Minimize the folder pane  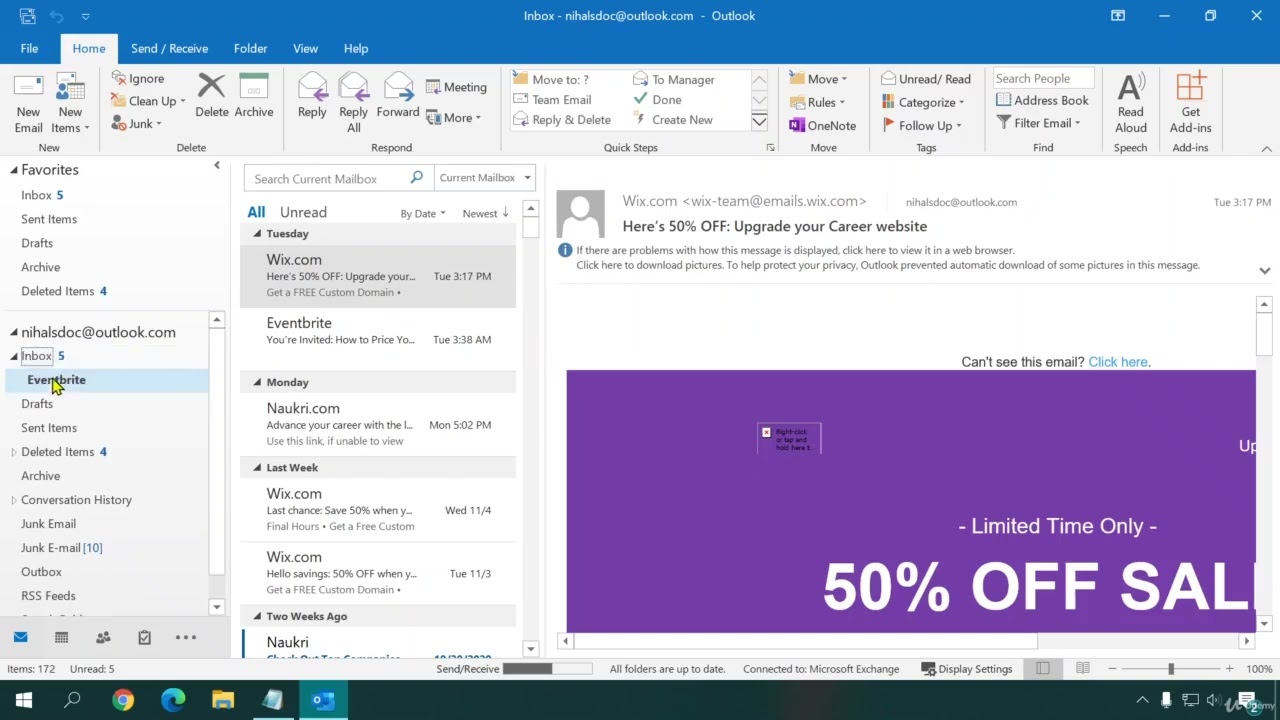[217, 166]
